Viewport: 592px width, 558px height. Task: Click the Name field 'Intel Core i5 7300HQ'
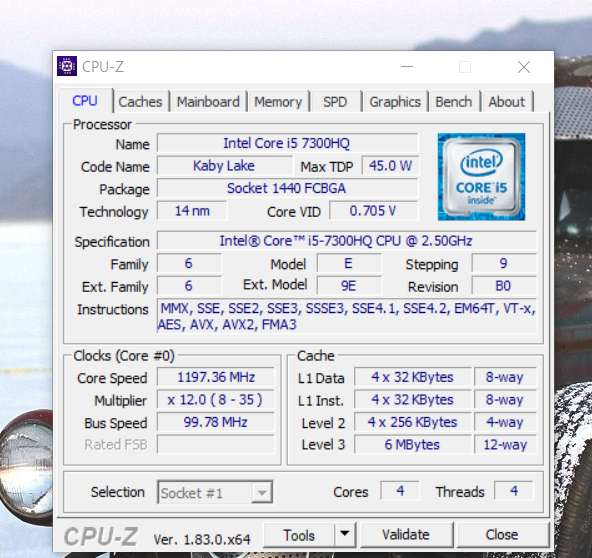pos(287,143)
